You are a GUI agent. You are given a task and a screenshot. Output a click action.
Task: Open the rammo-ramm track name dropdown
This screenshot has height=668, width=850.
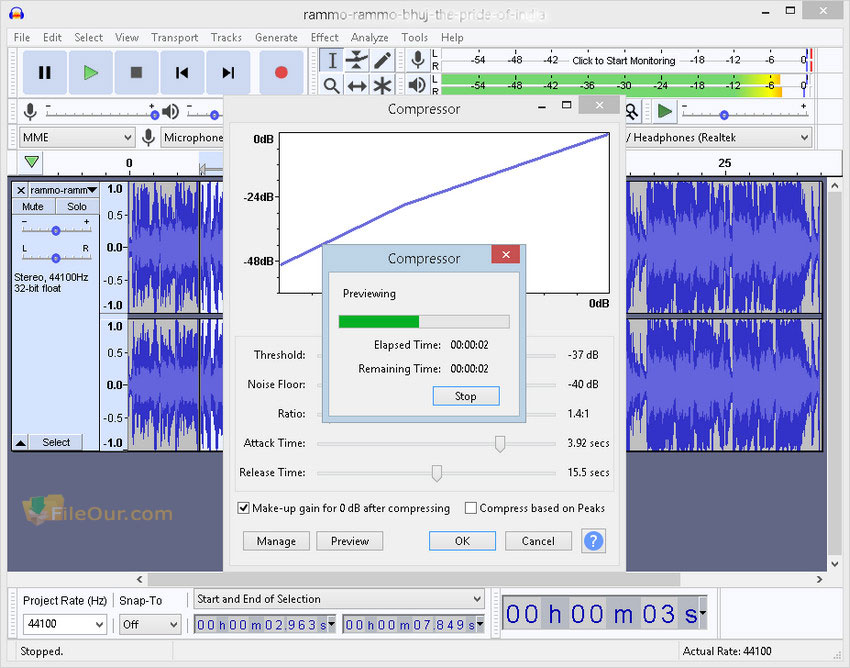point(63,190)
